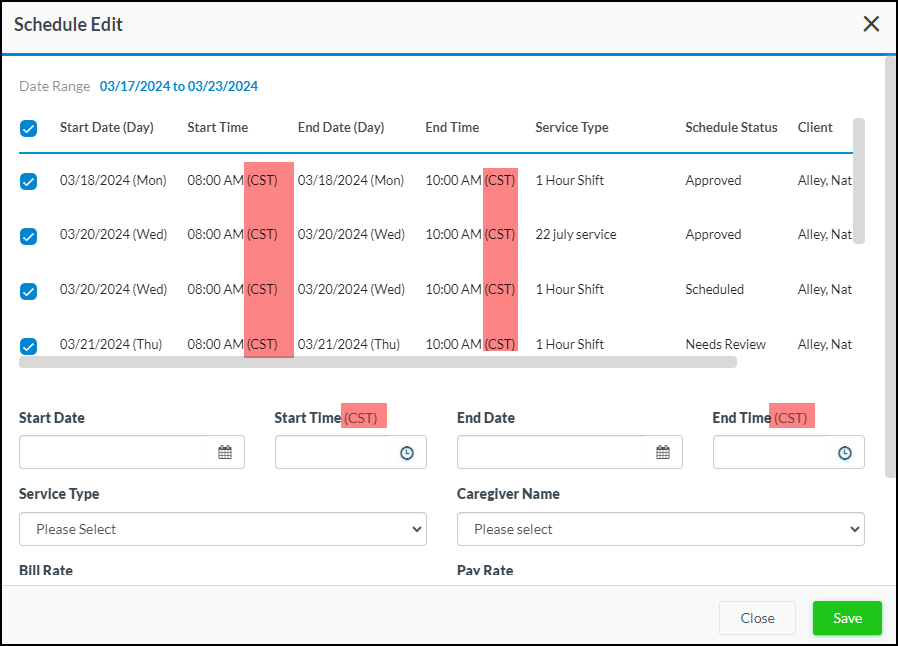Click the Close button in footer

[757, 618]
